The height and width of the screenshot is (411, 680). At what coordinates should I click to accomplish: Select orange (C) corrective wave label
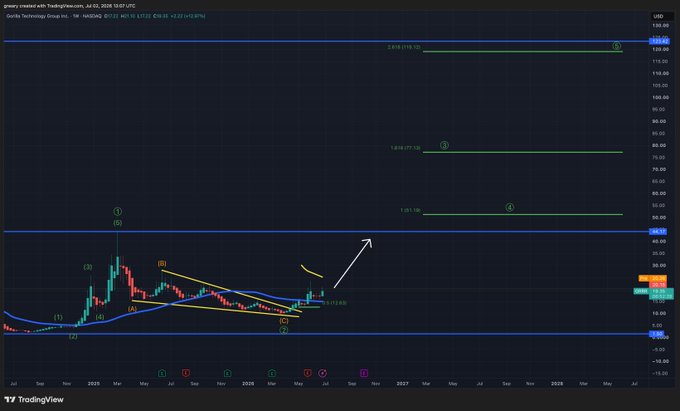pos(284,321)
